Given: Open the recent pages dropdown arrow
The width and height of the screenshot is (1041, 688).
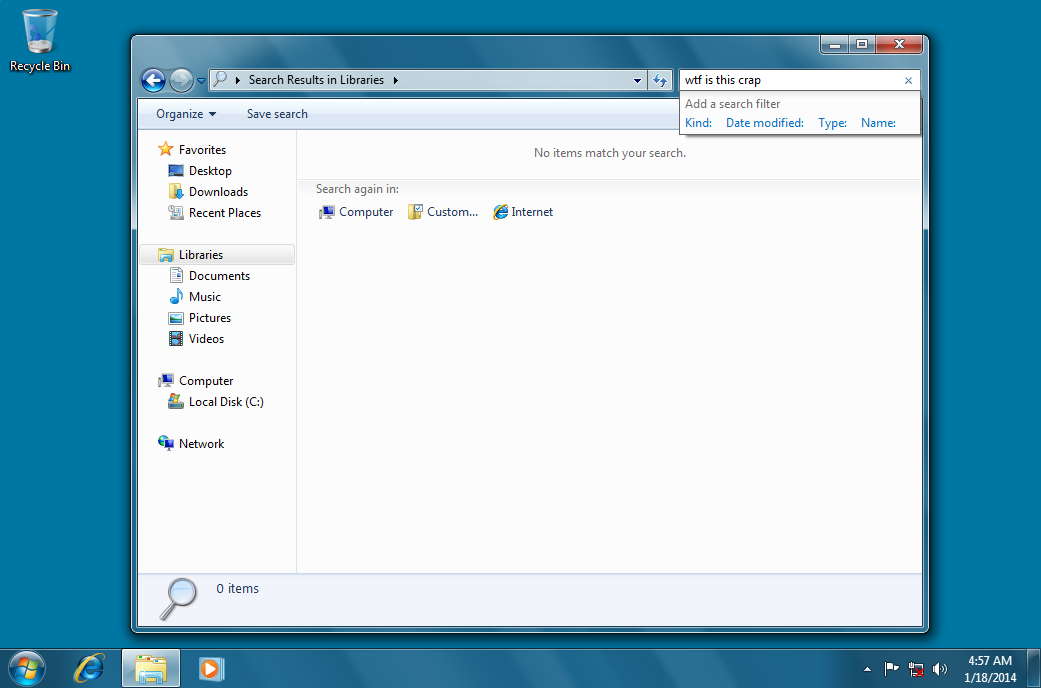Looking at the screenshot, I should pyautogui.click(x=201, y=81).
